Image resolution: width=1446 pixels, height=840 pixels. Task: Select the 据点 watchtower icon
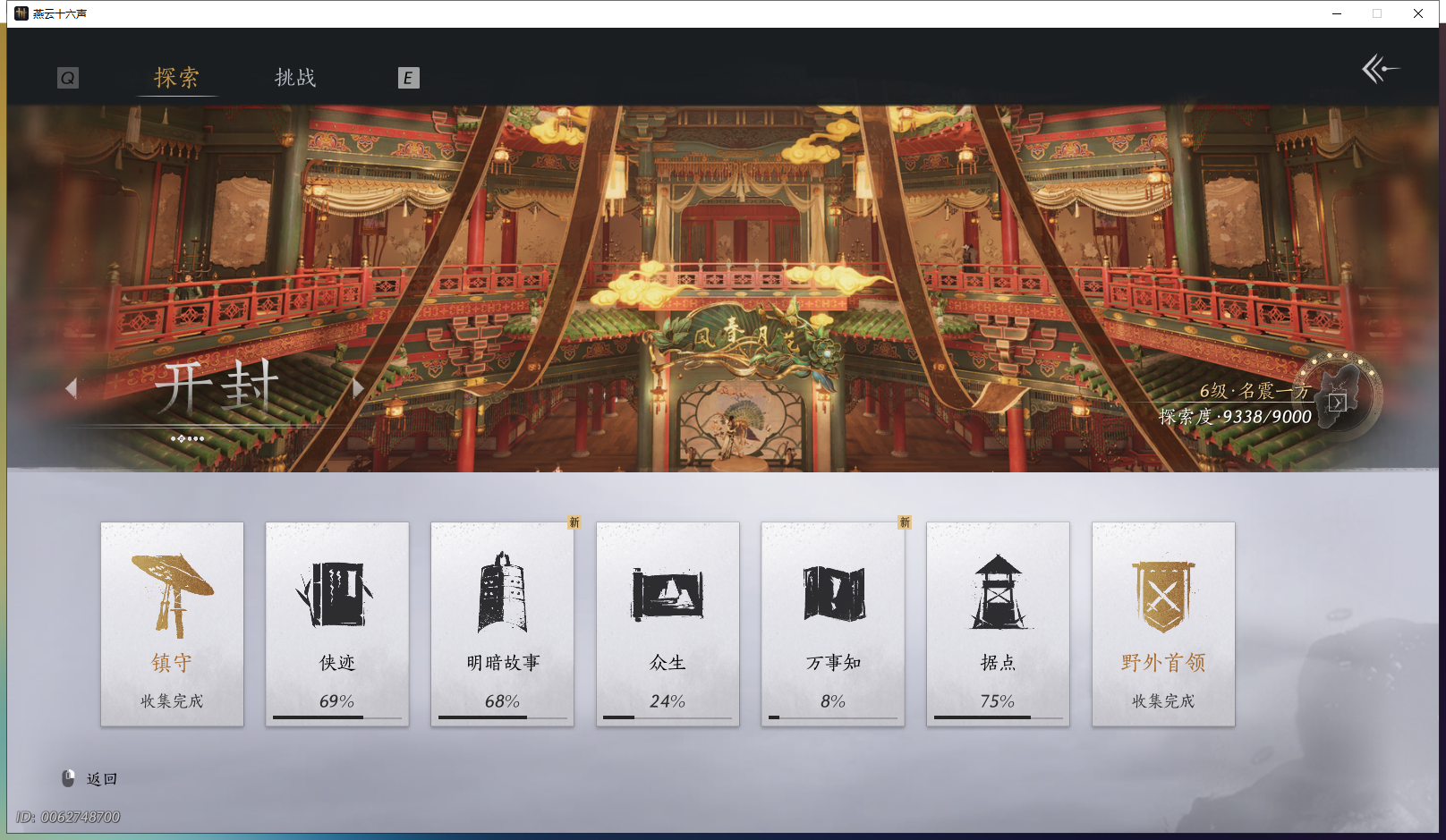point(998,590)
